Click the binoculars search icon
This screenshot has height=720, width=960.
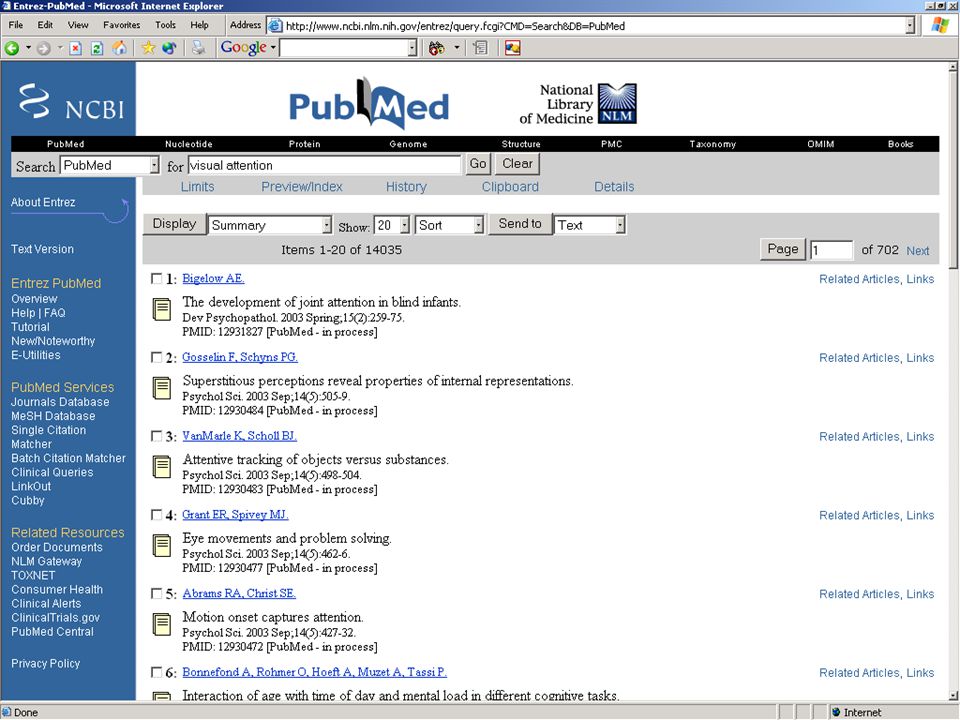tap(436, 48)
